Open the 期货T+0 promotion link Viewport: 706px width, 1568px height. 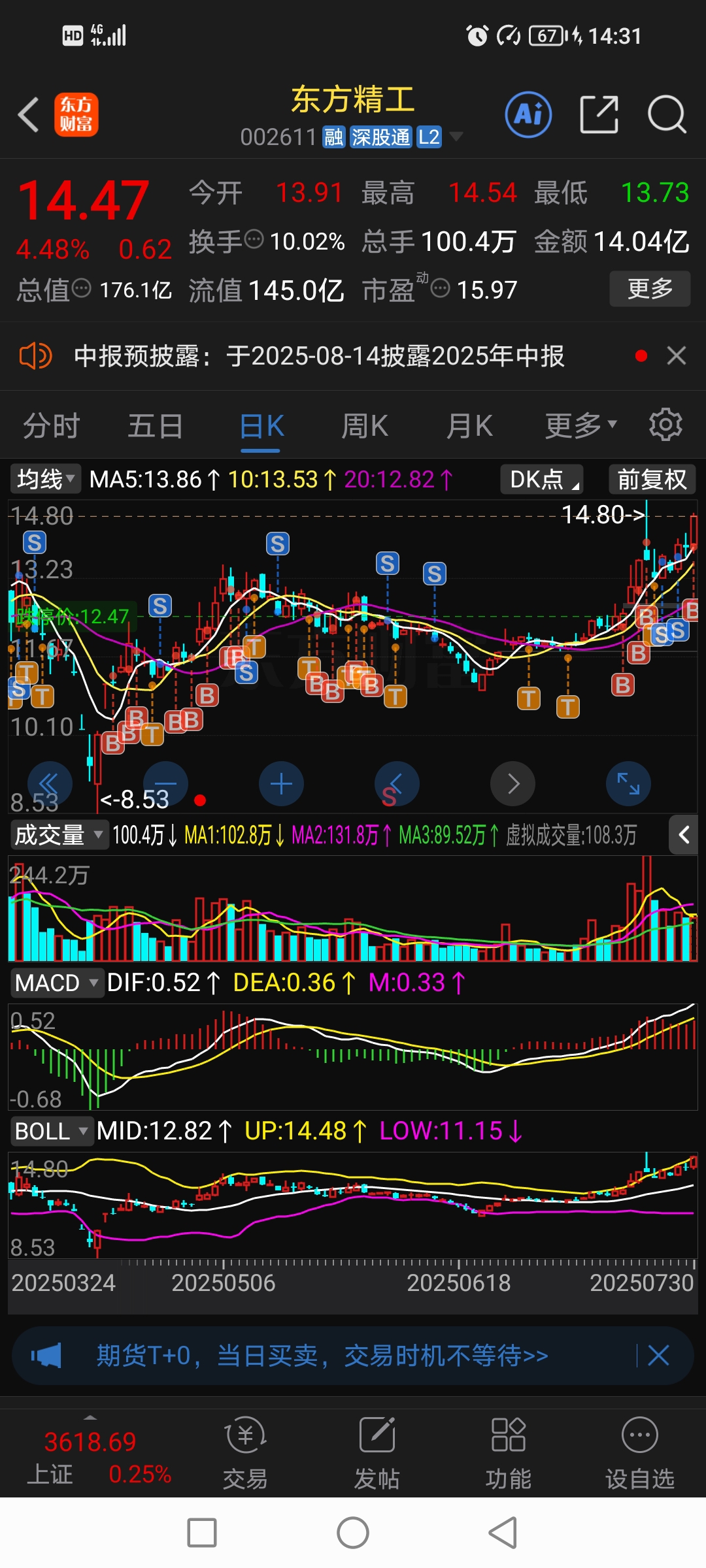(322, 1356)
